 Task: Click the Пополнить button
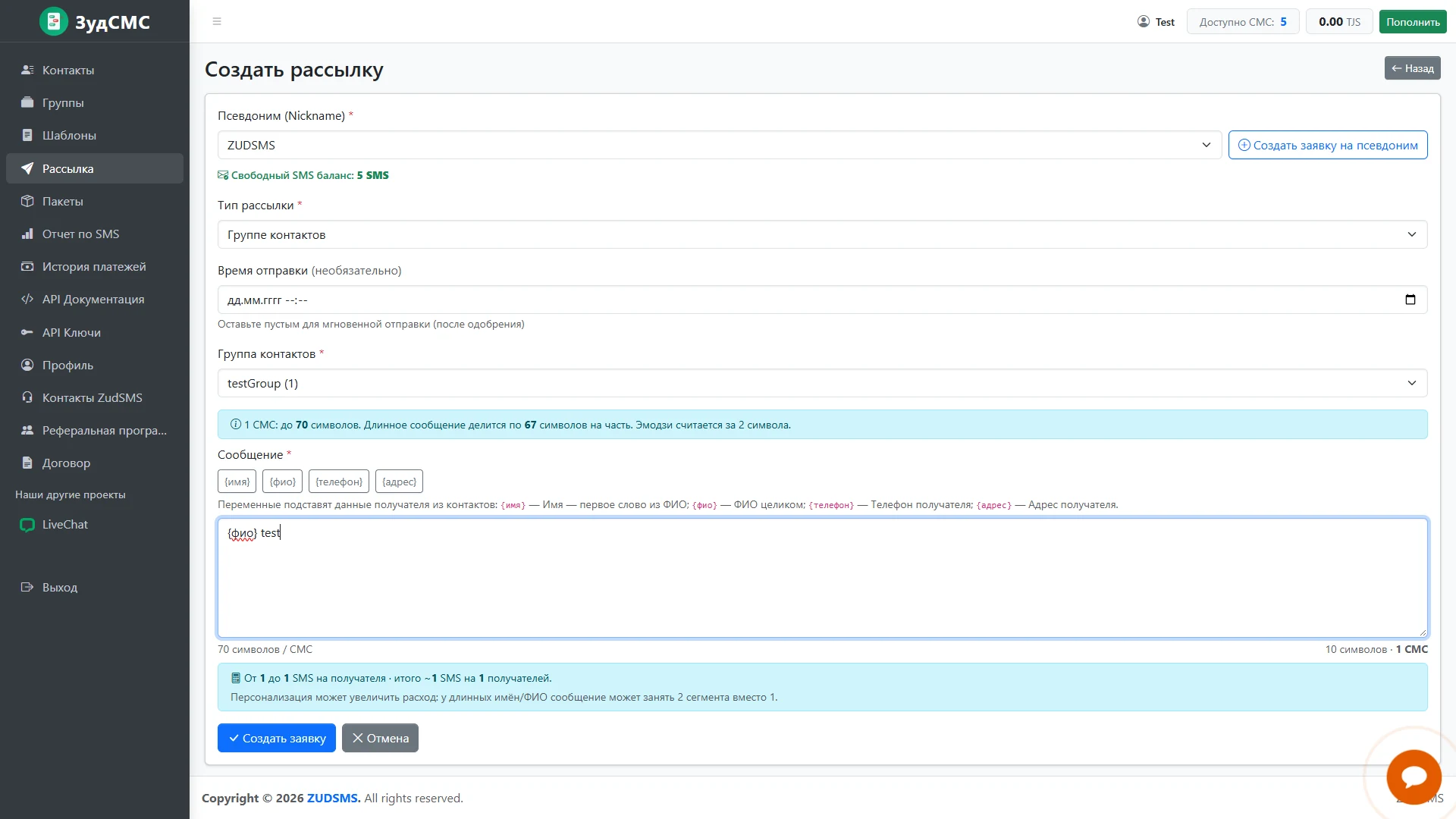pyautogui.click(x=1413, y=21)
